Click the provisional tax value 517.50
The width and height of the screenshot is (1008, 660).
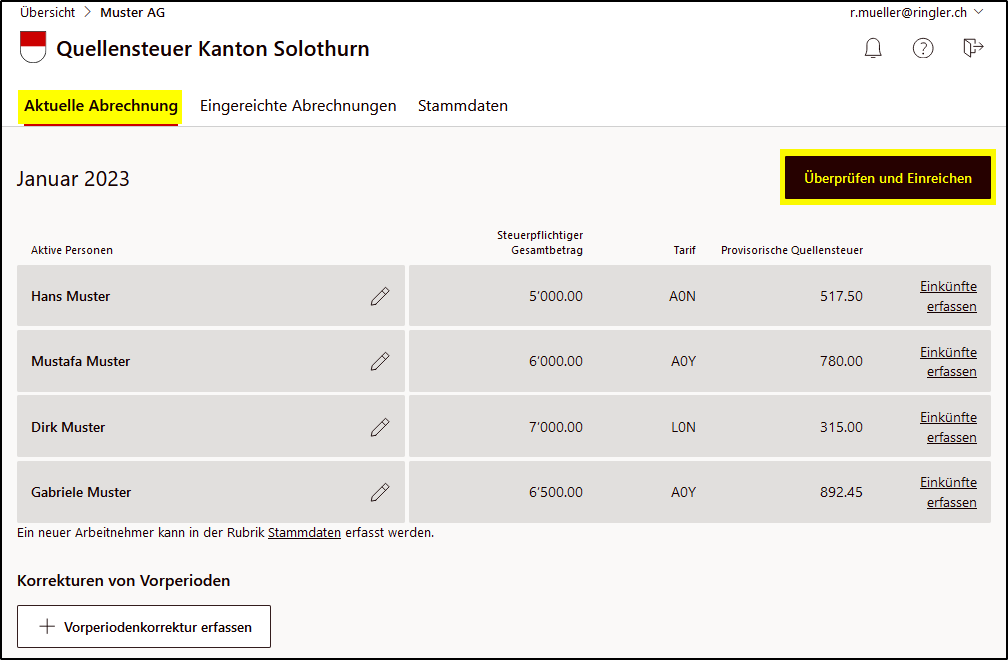[842, 296]
